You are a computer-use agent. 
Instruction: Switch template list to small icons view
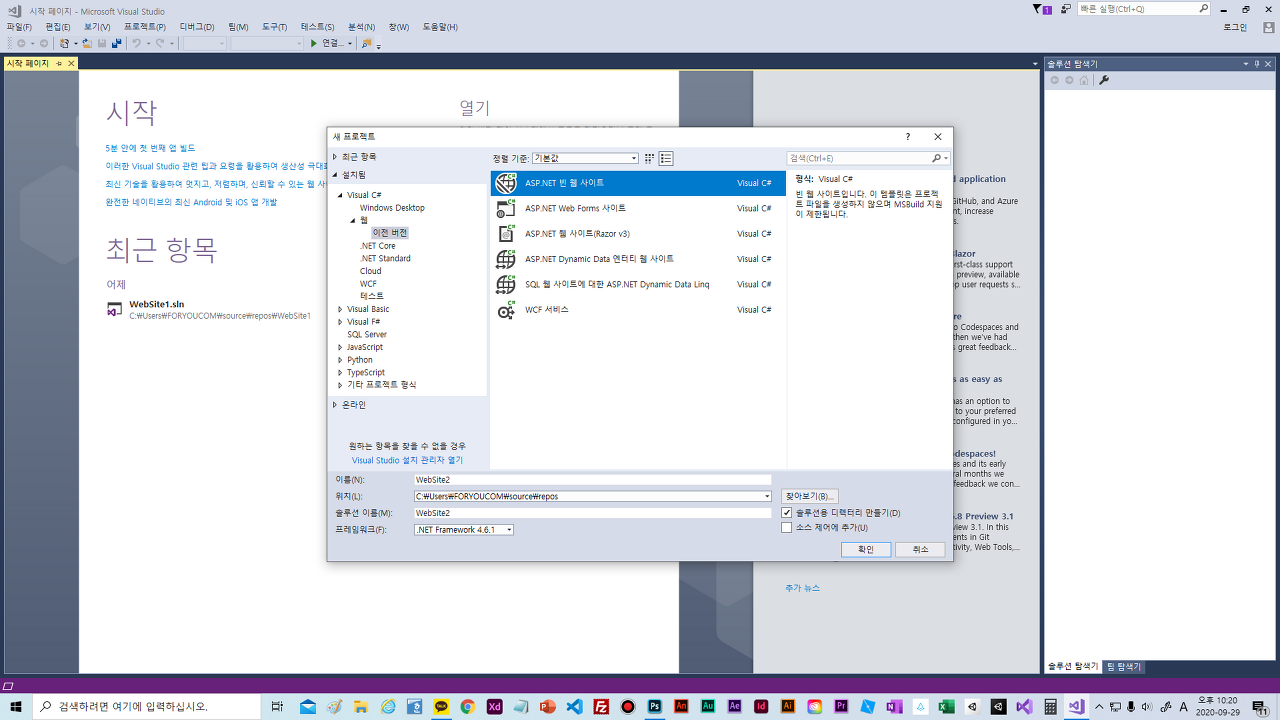coord(649,158)
